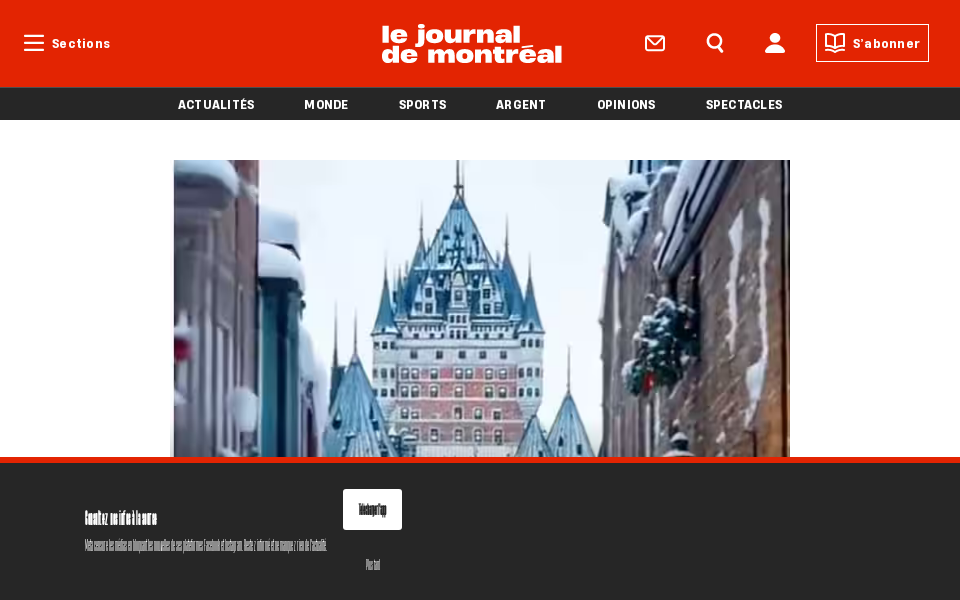Image resolution: width=960 pixels, height=600 pixels.
Task: Open the user account icon
Action: pos(775,43)
